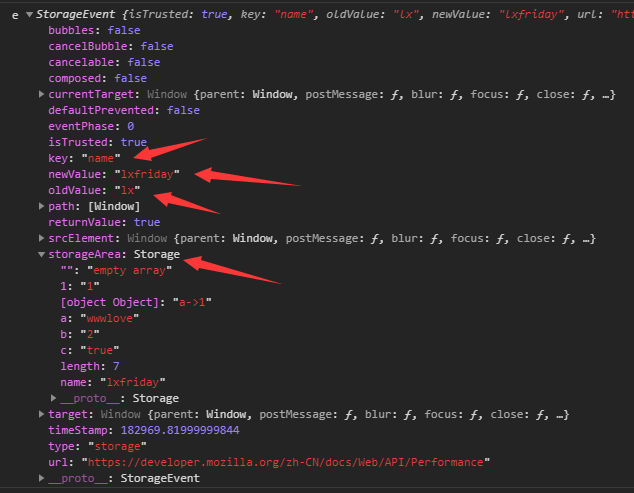The image size is (634, 493).
Task: Select the 1: "1" storage entry
Action: point(80,286)
